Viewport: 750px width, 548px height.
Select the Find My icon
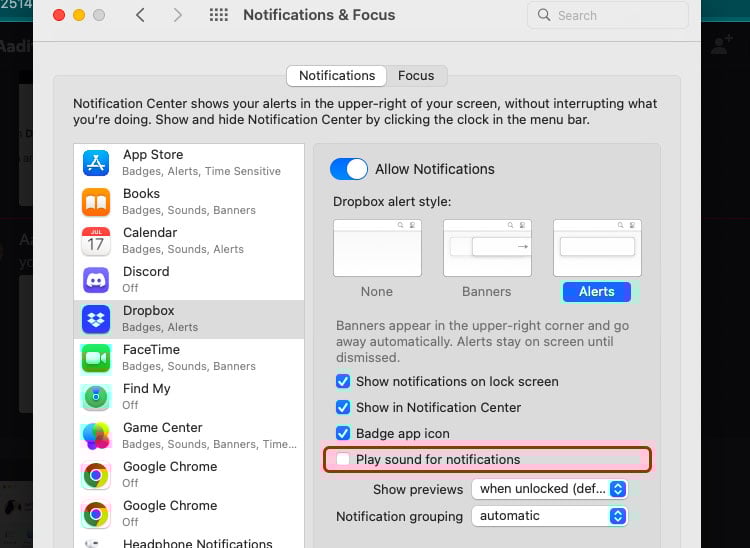click(x=96, y=397)
